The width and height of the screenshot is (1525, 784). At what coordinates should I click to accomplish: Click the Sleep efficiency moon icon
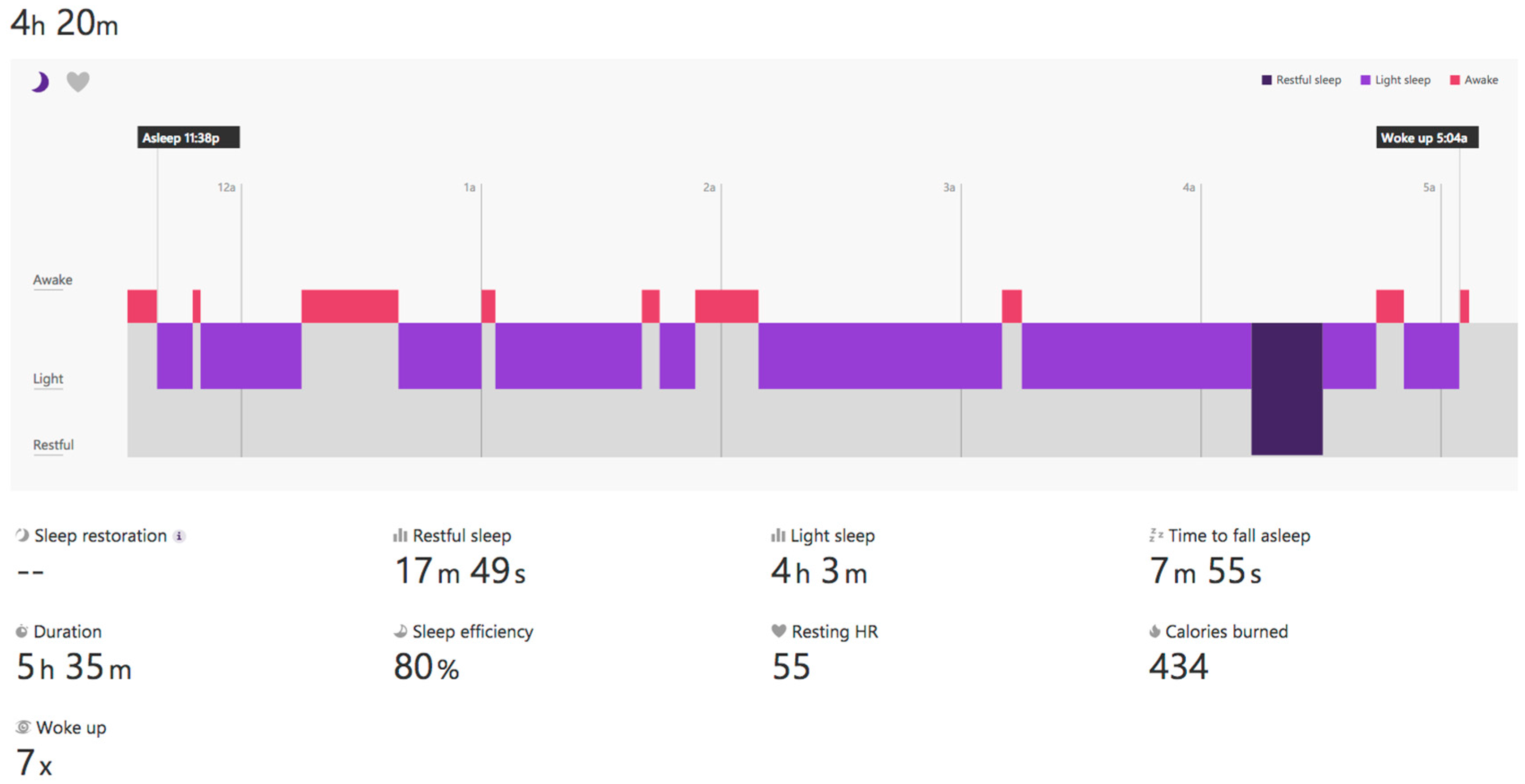pos(400,631)
